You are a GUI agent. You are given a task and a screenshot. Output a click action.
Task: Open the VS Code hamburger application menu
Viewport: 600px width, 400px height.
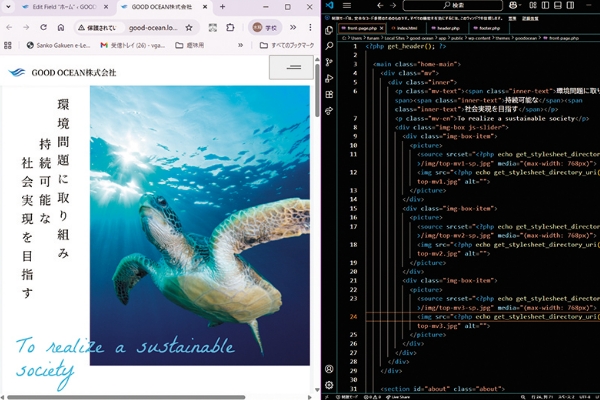(347, 6)
